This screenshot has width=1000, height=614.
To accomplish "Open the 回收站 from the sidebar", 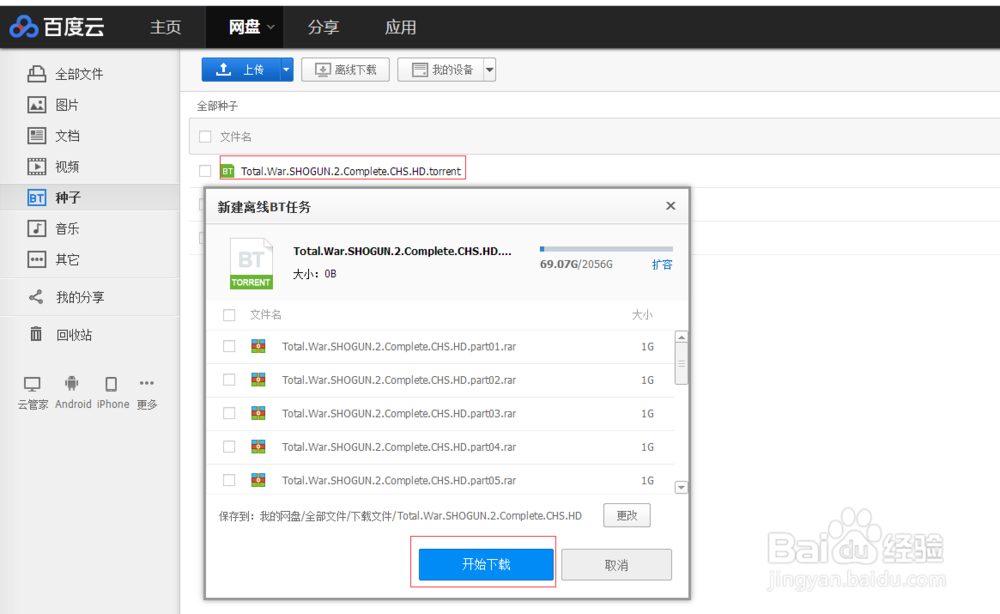I will (72, 334).
